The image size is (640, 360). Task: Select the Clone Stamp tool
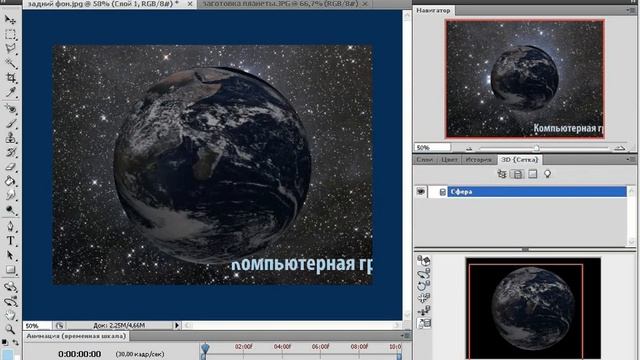[x=10, y=138]
